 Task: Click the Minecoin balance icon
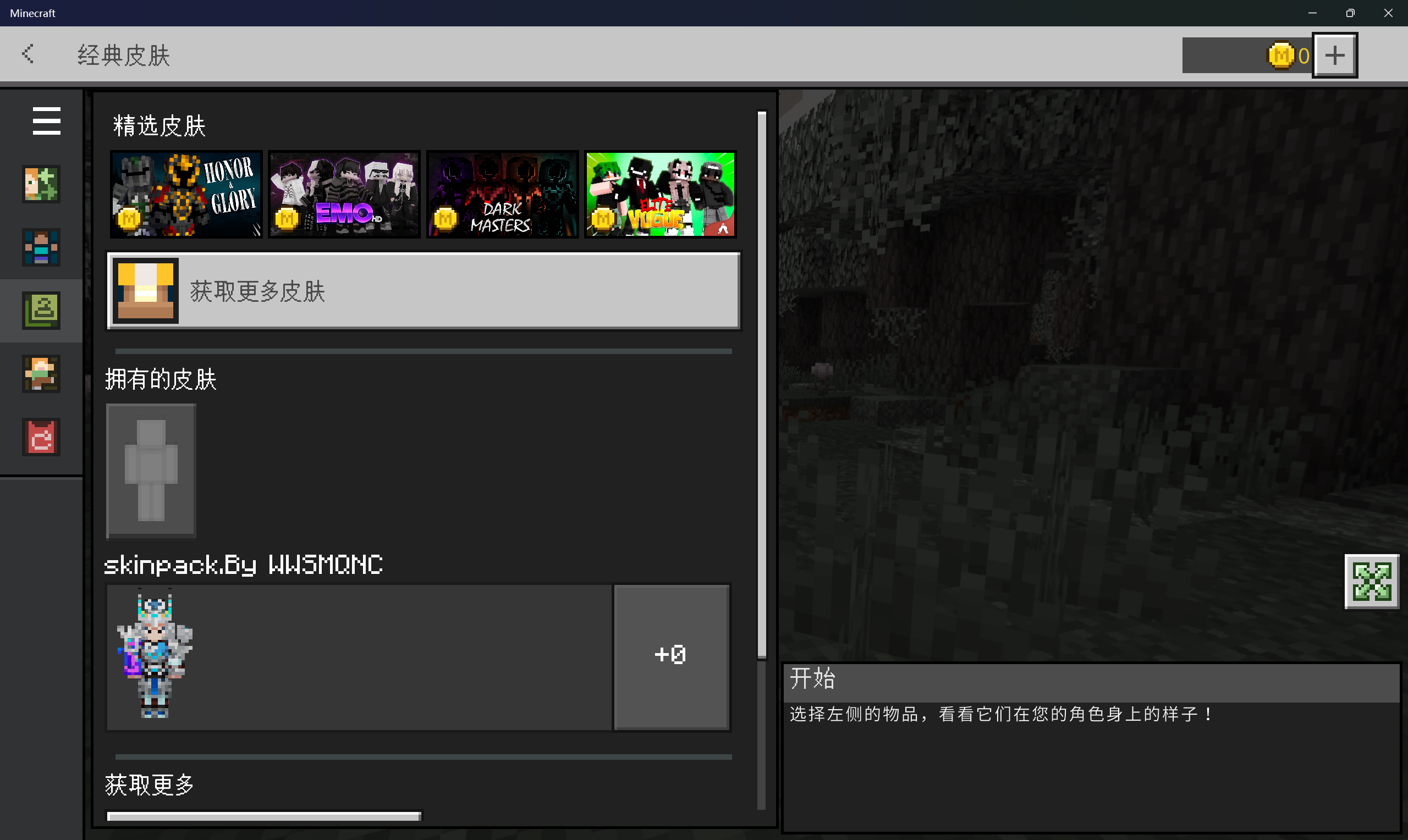click(1280, 56)
